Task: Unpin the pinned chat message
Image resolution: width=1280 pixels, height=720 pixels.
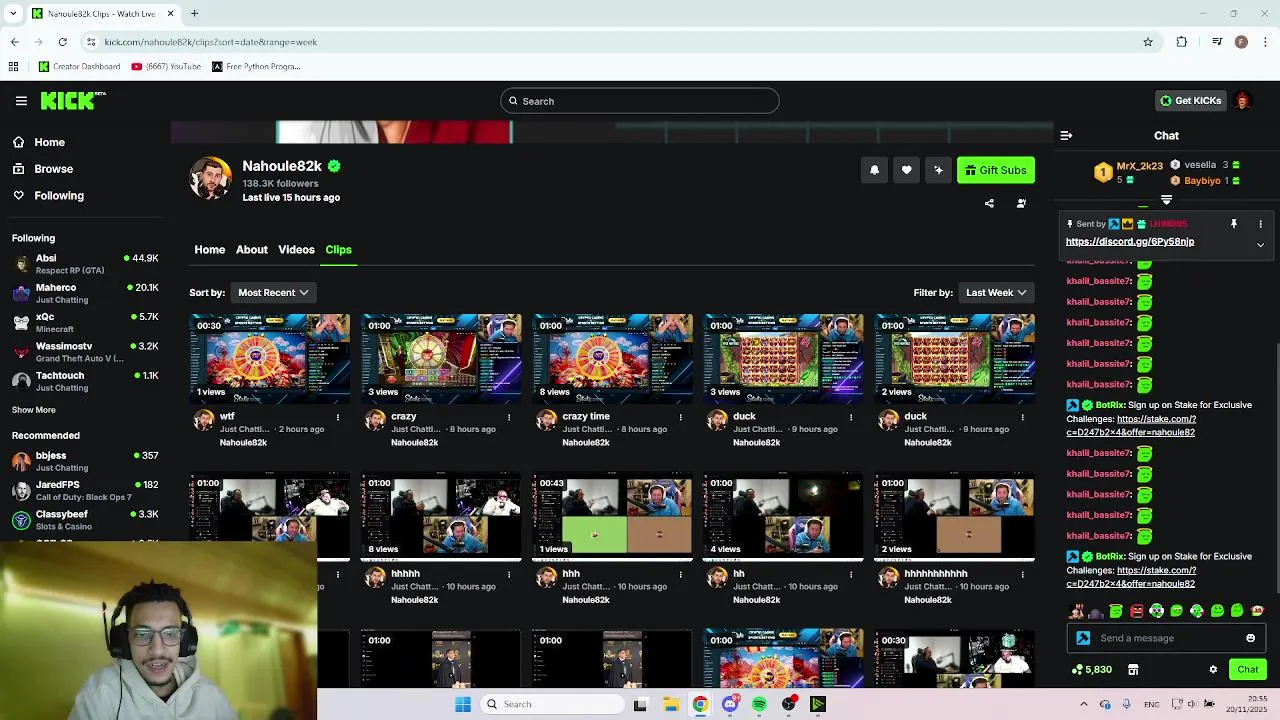Action: pyautogui.click(x=1234, y=224)
